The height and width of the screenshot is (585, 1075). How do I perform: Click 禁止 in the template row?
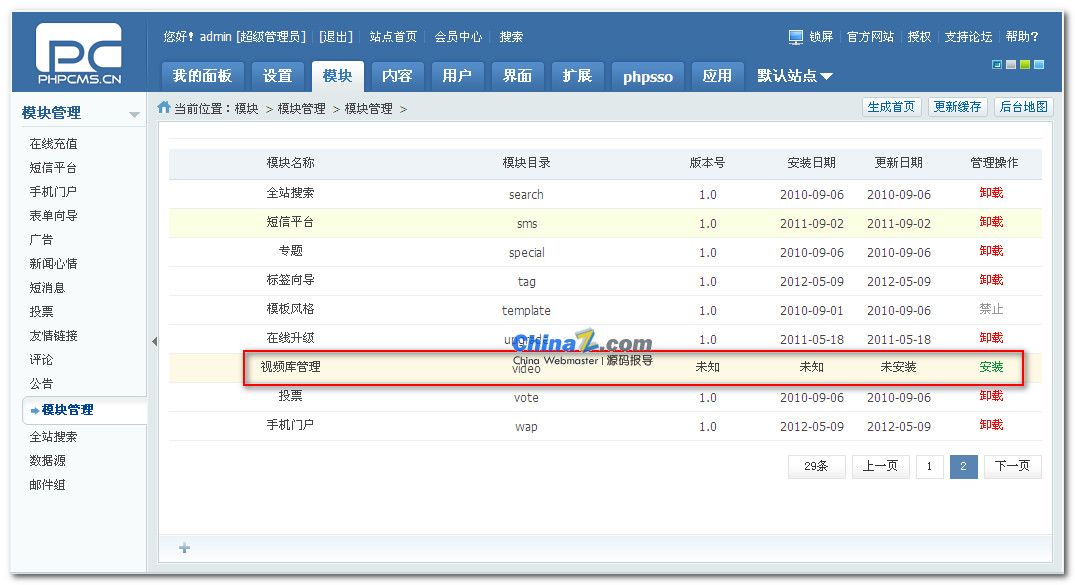(991, 309)
